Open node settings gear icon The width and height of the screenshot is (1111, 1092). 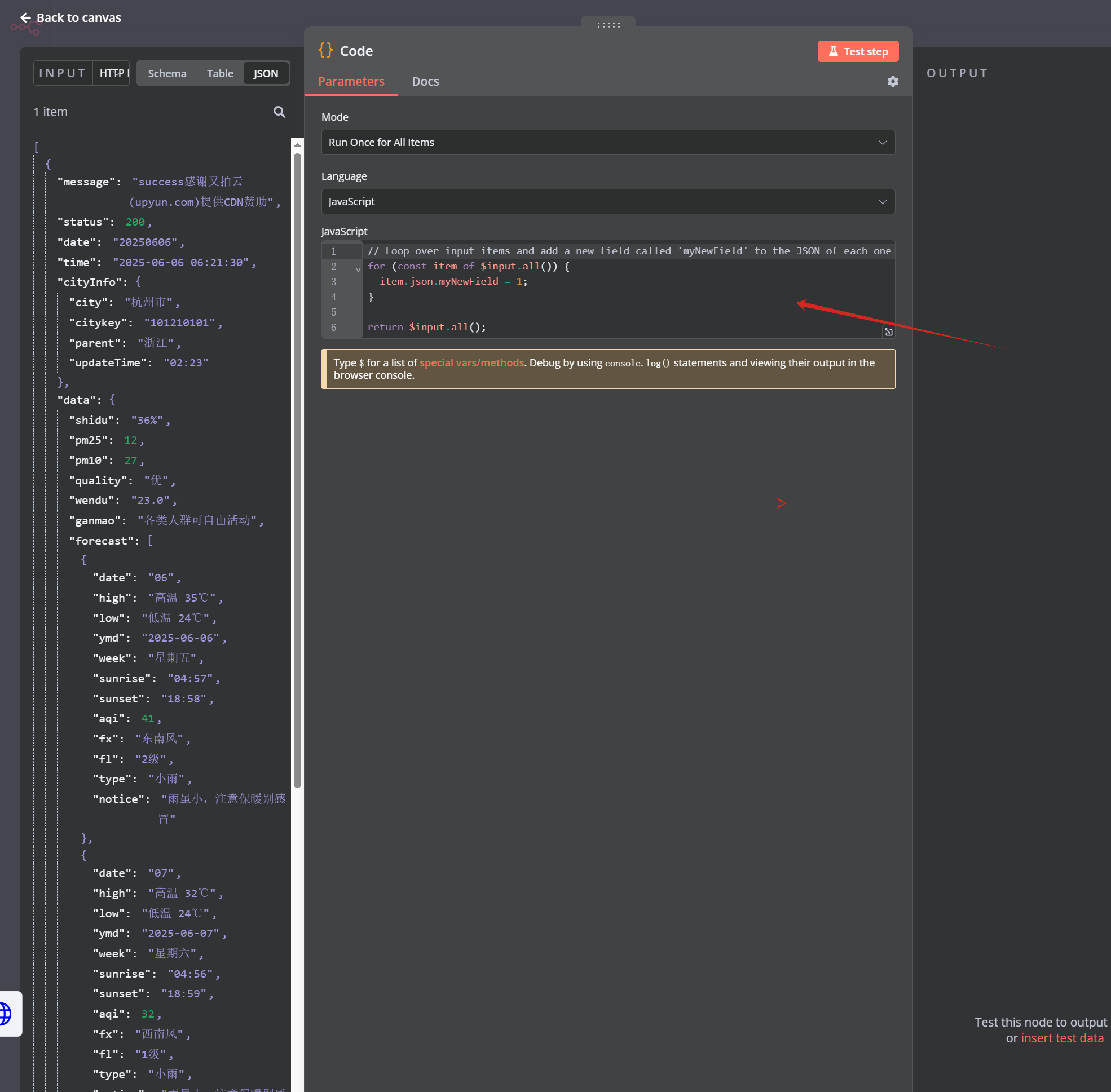click(x=892, y=81)
